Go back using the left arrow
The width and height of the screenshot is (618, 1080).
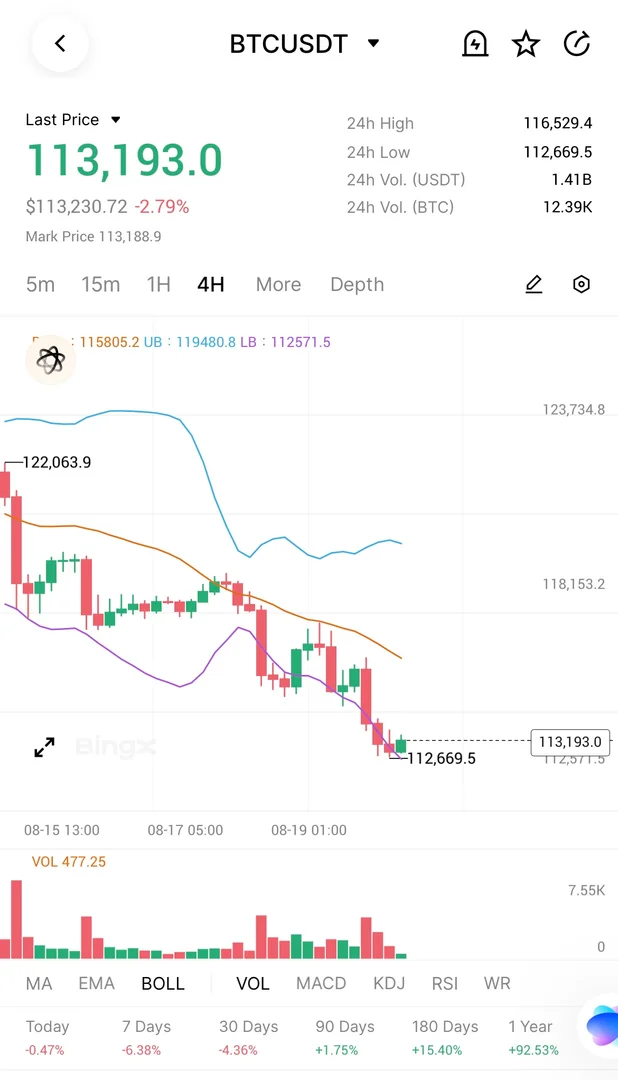point(60,44)
